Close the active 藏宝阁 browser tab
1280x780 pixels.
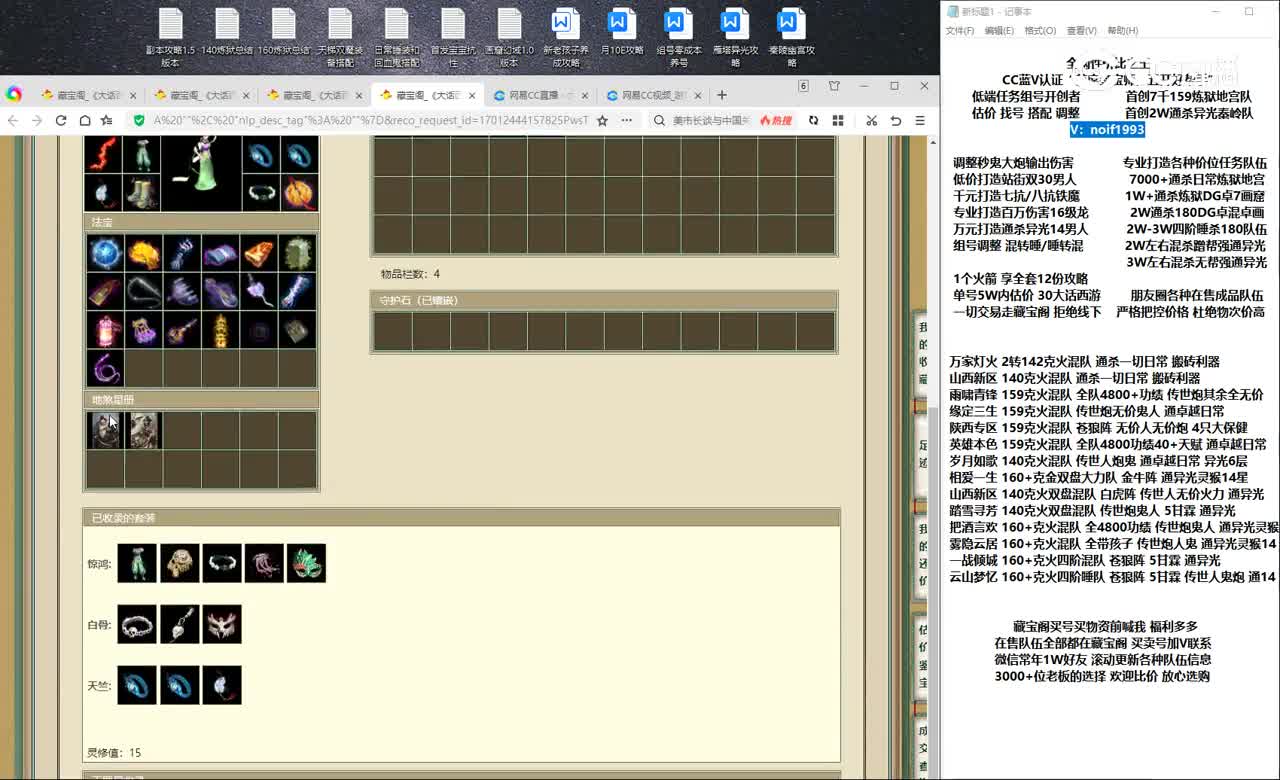472,95
